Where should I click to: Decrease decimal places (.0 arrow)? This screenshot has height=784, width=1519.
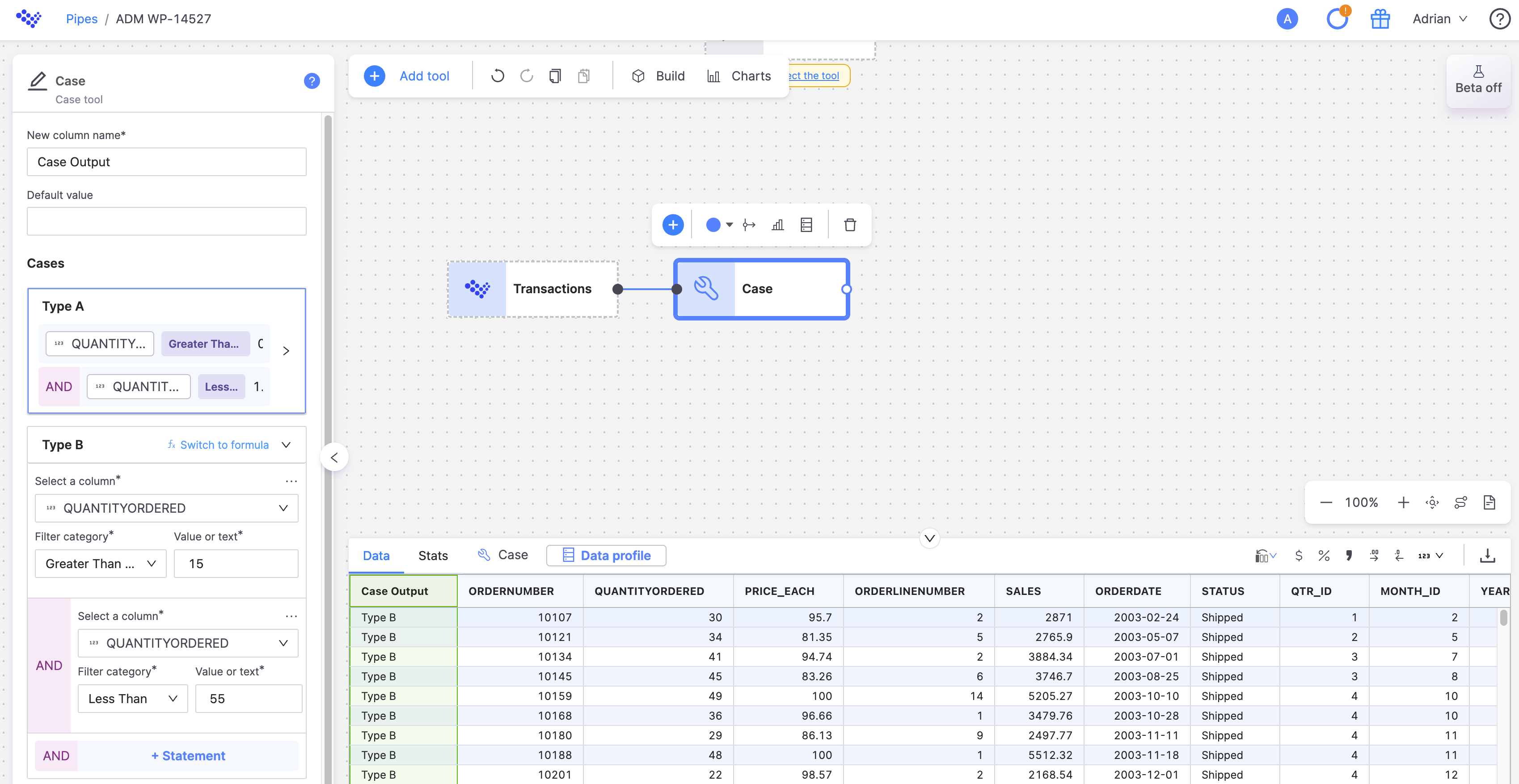pyautogui.click(x=1399, y=555)
